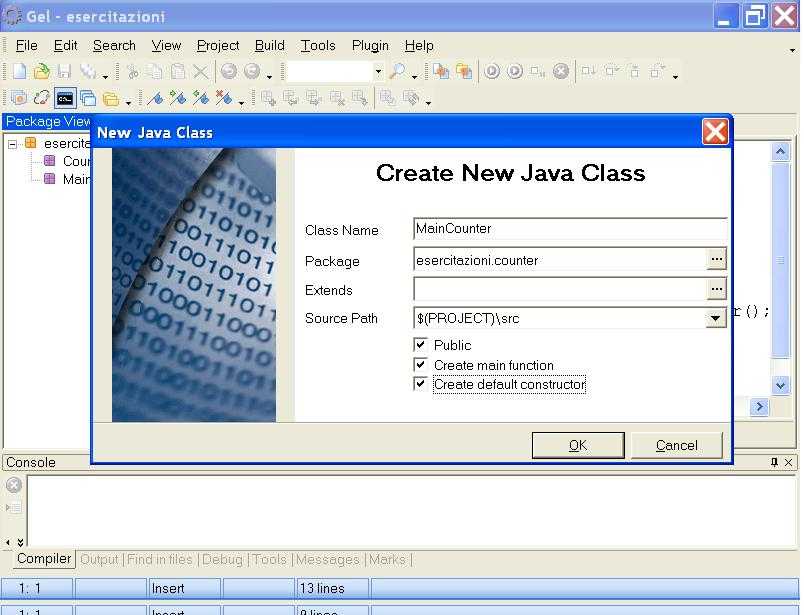This screenshot has width=804, height=615.
Task: Click the browse button next to Extends field
Action: [715, 289]
